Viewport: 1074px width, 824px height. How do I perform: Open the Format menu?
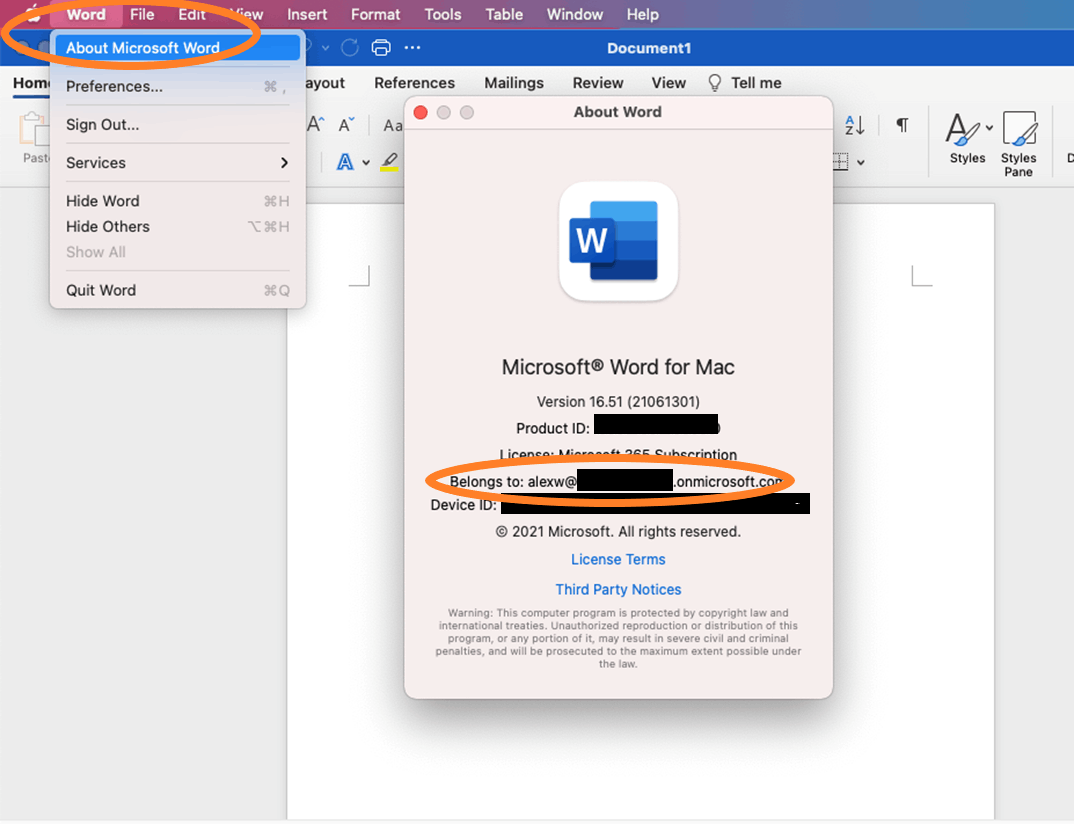click(x=375, y=14)
